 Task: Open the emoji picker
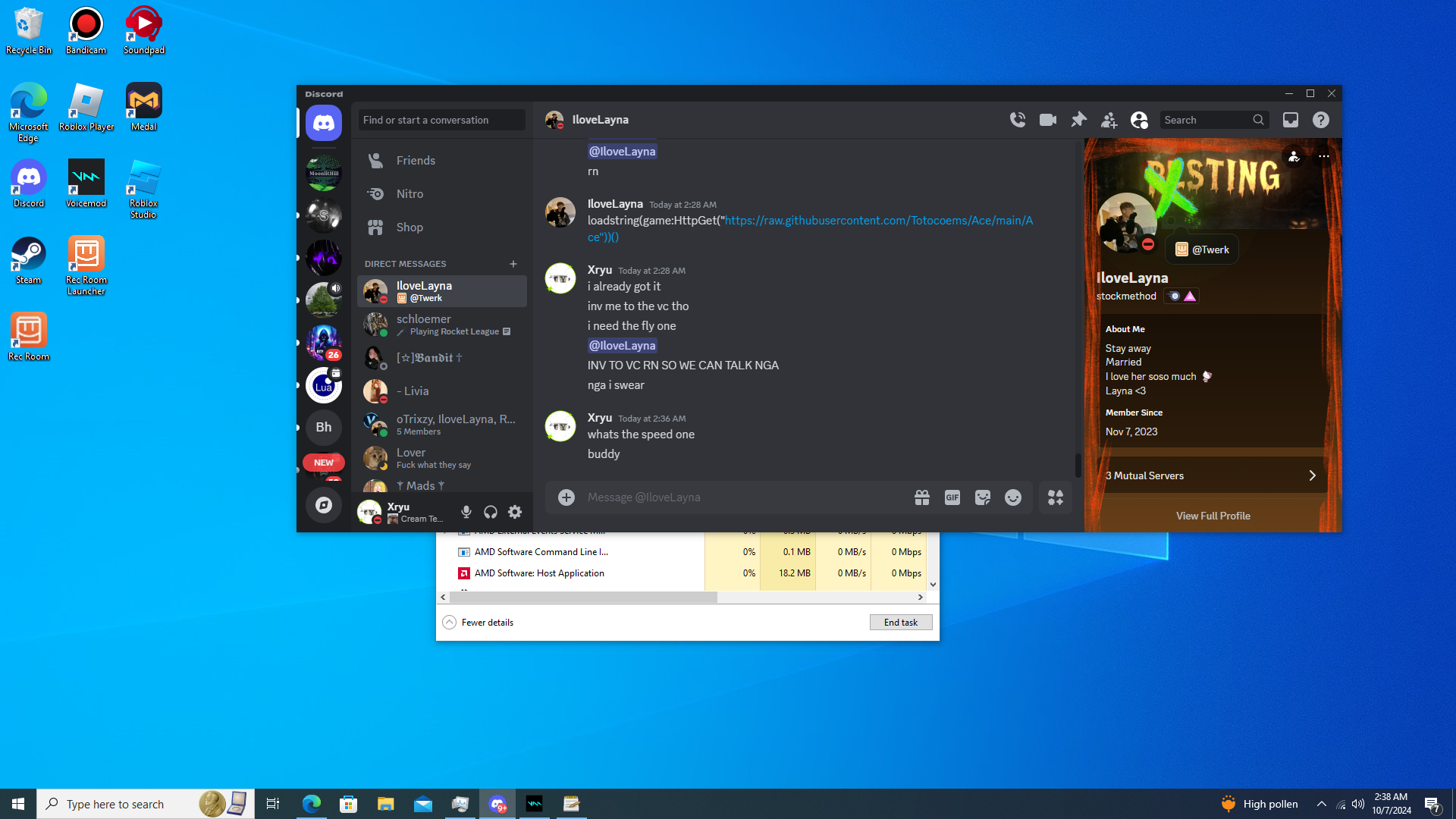pos(1013,497)
